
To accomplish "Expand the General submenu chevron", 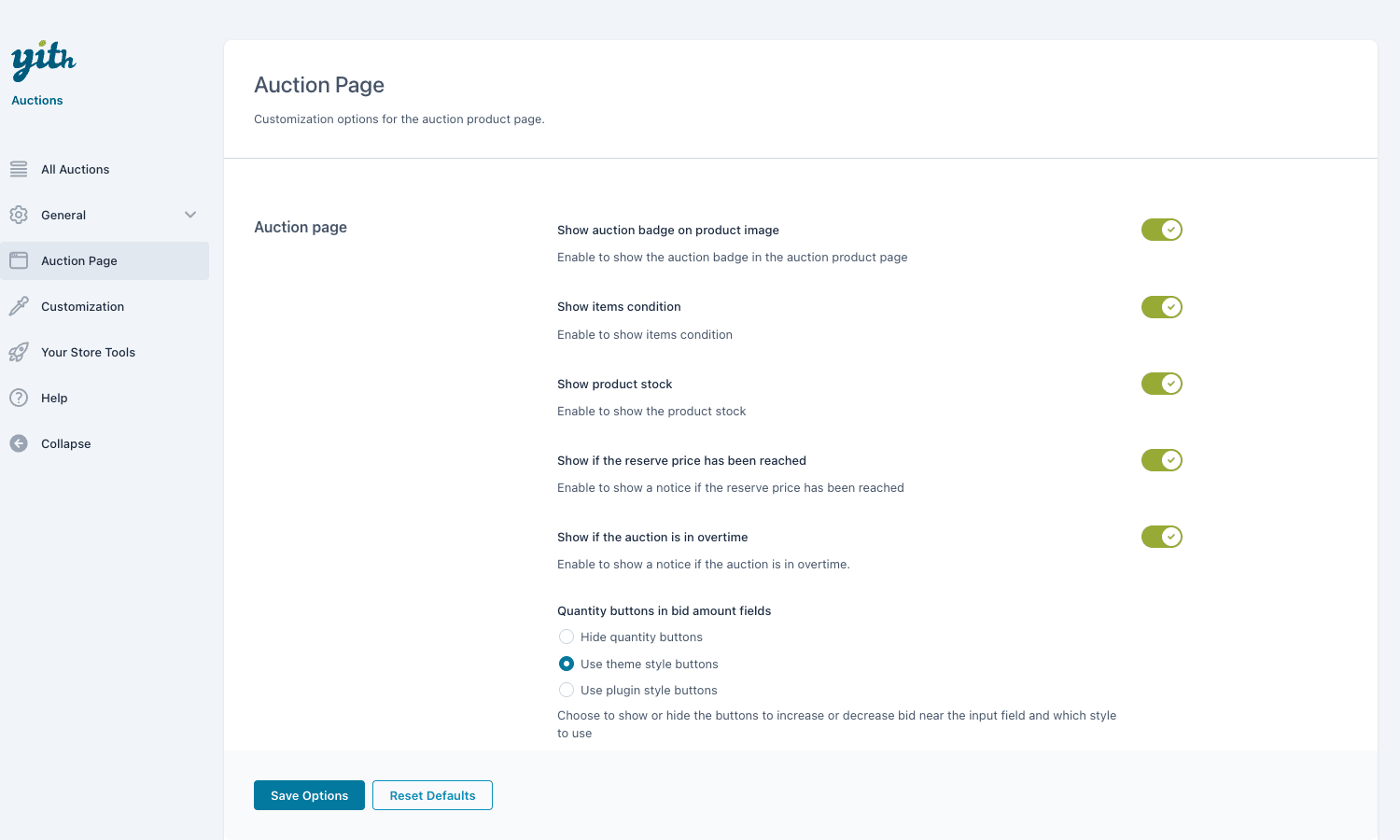I will pyautogui.click(x=190, y=215).
